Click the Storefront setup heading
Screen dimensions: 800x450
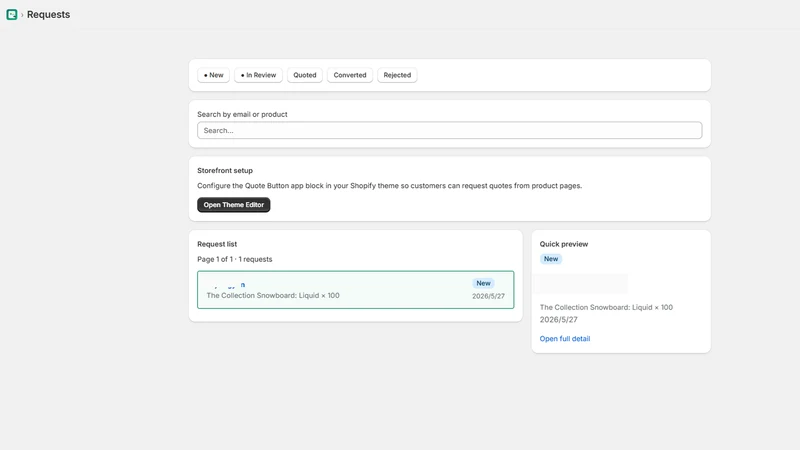[x=225, y=170]
